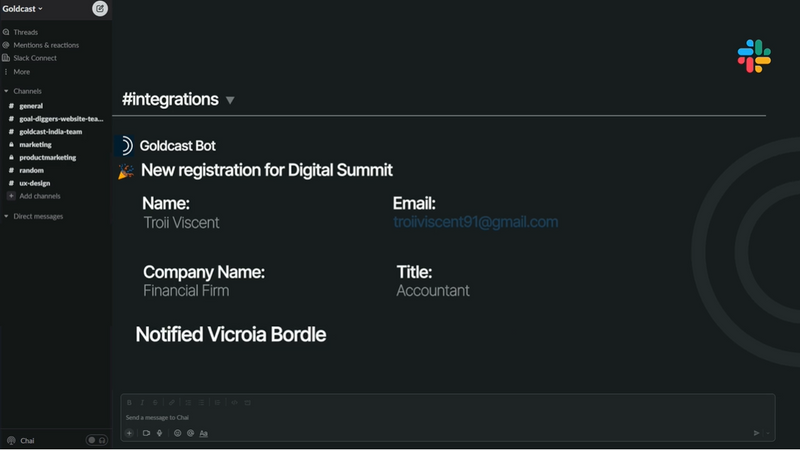The image size is (800, 450).
Task: Click the microphone audio clip icon
Action: 159,433
